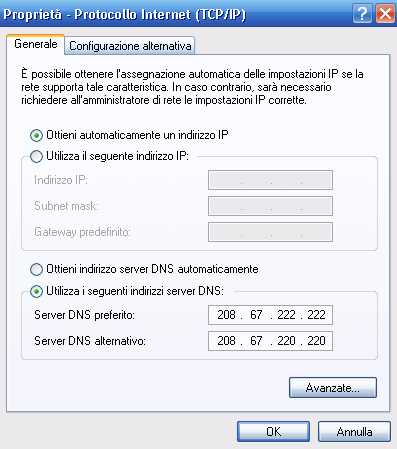
Task: Click the Help question mark icon
Action: pyautogui.click(x=363, y=14)
